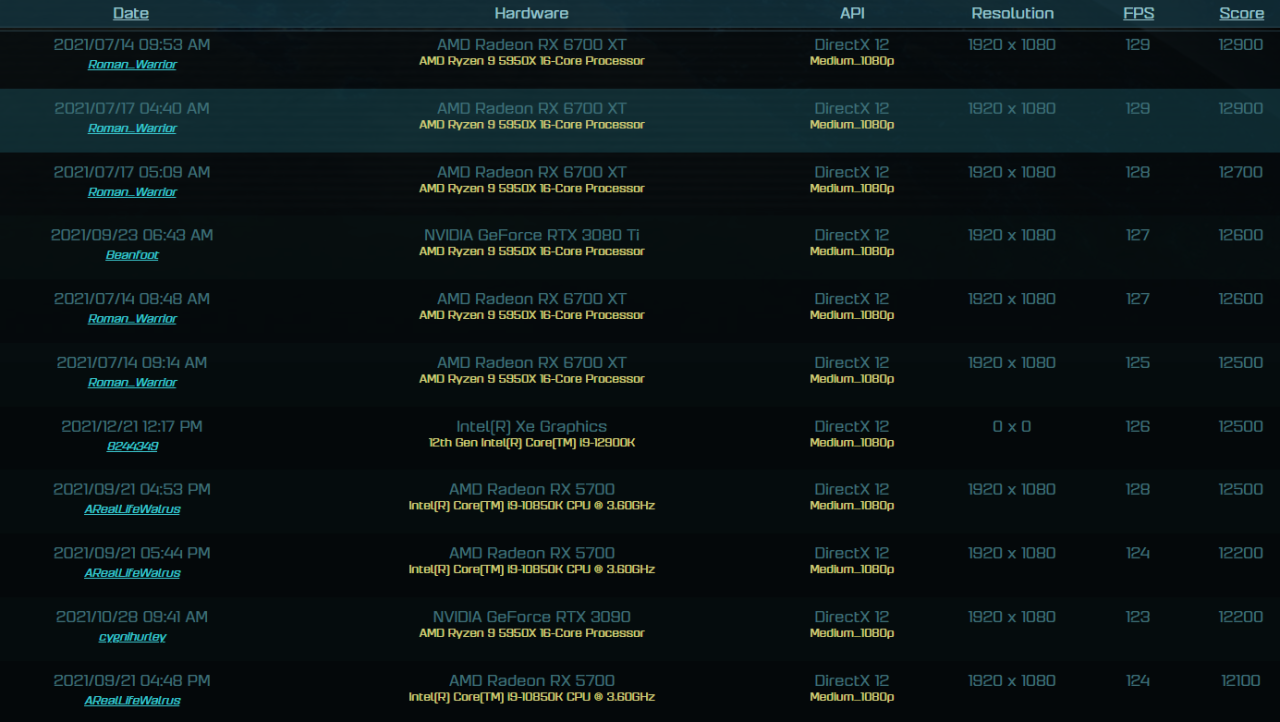Click the 128 FPS value in the 05:09 AM row
The width and height of the screenshot is (1280, 722).
point(1138,172)
